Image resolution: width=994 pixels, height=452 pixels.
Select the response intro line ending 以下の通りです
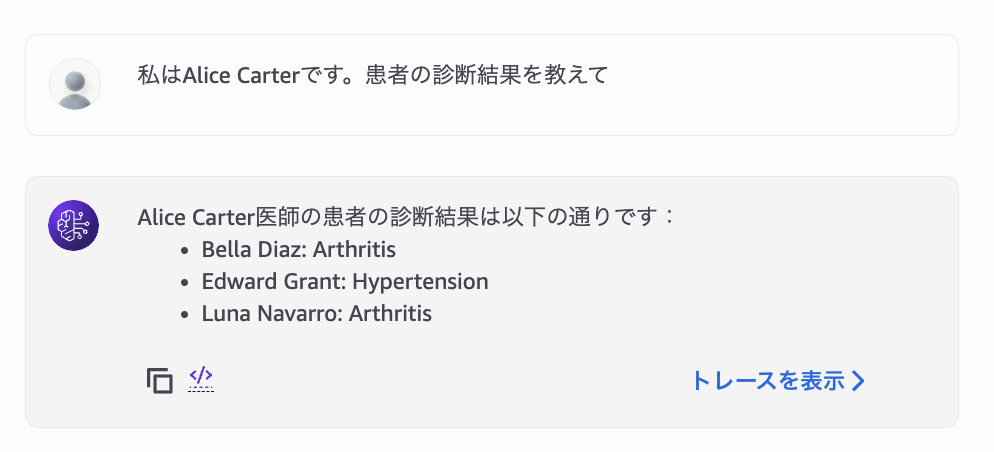click(406, 216)
